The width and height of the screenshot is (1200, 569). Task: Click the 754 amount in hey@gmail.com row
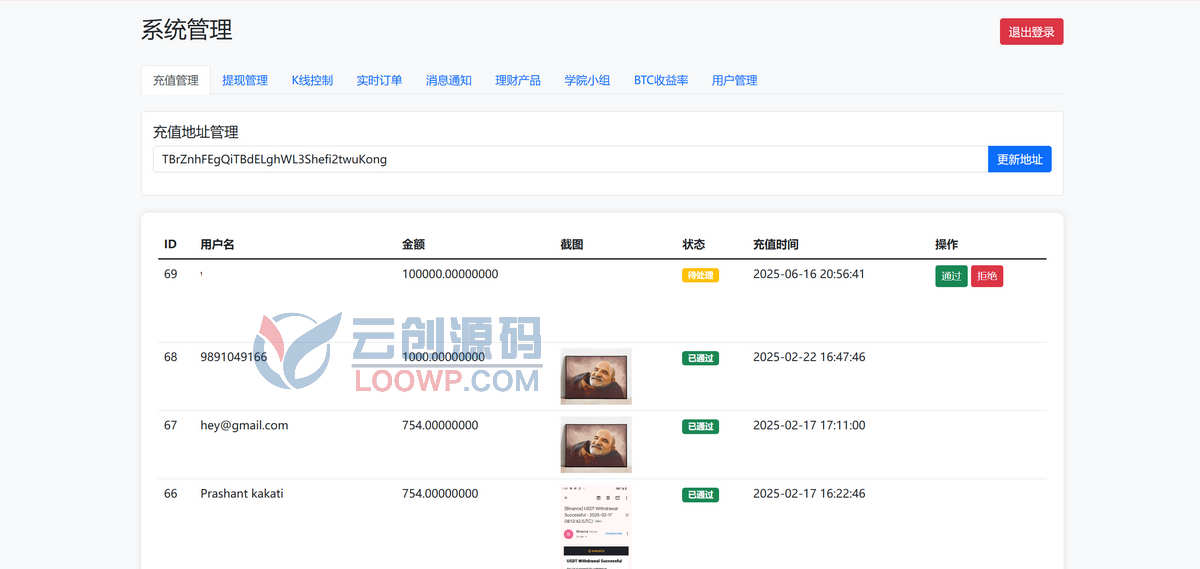(440, 425)
